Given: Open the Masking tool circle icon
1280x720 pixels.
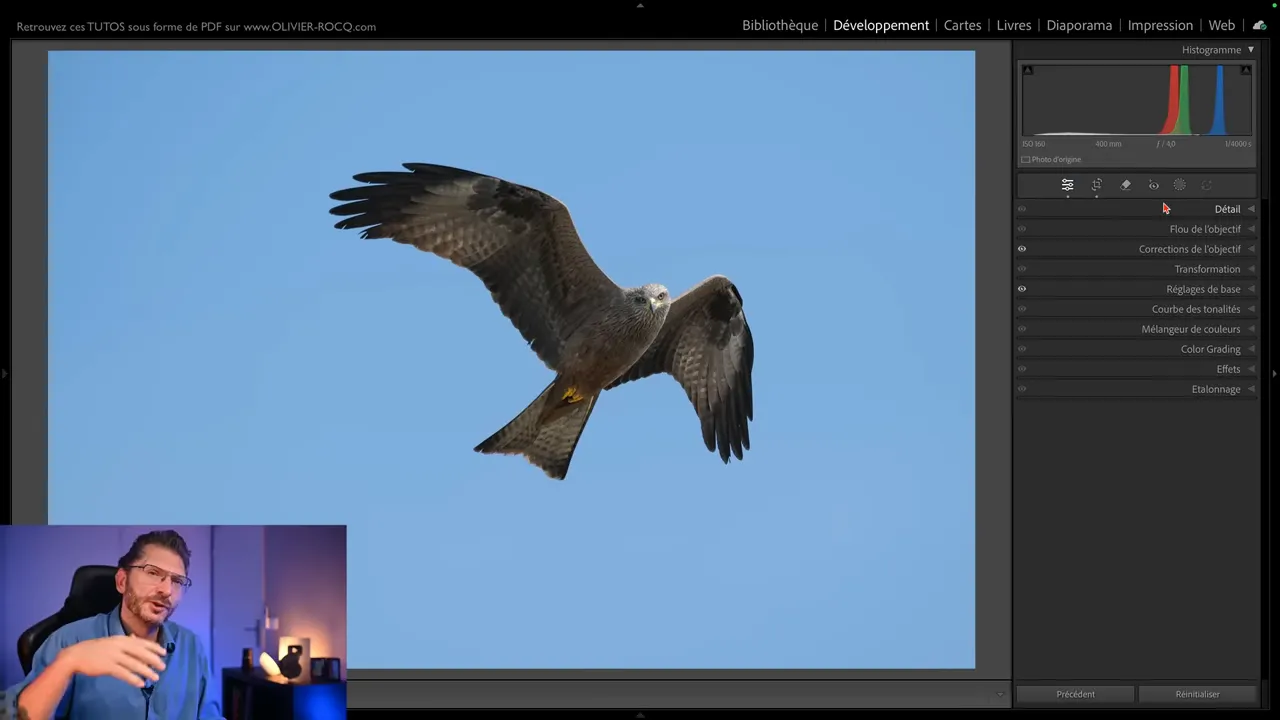Looking at the screenshot, I should click(1180, 185).
